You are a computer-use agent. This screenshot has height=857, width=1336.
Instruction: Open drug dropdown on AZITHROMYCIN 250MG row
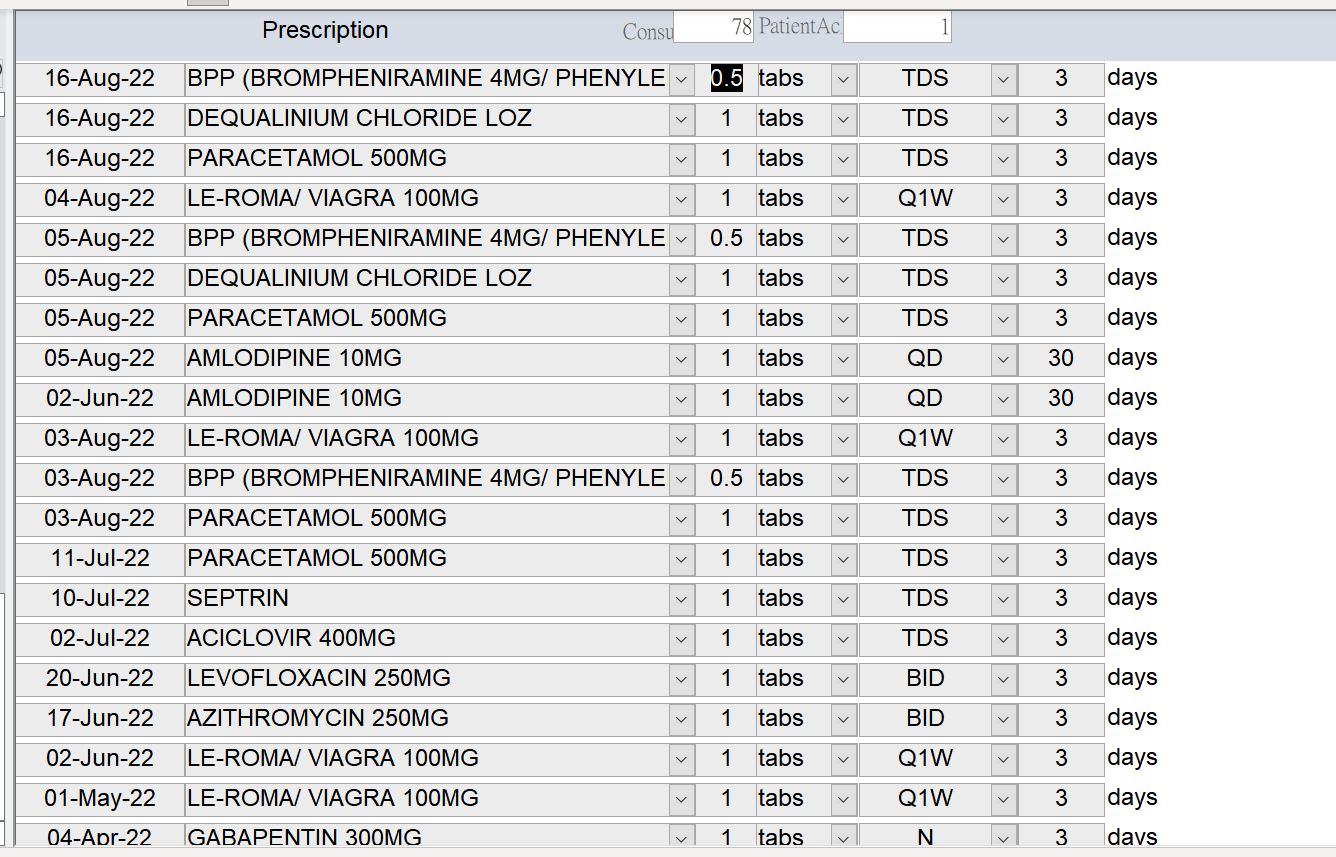tap(681, 718)
